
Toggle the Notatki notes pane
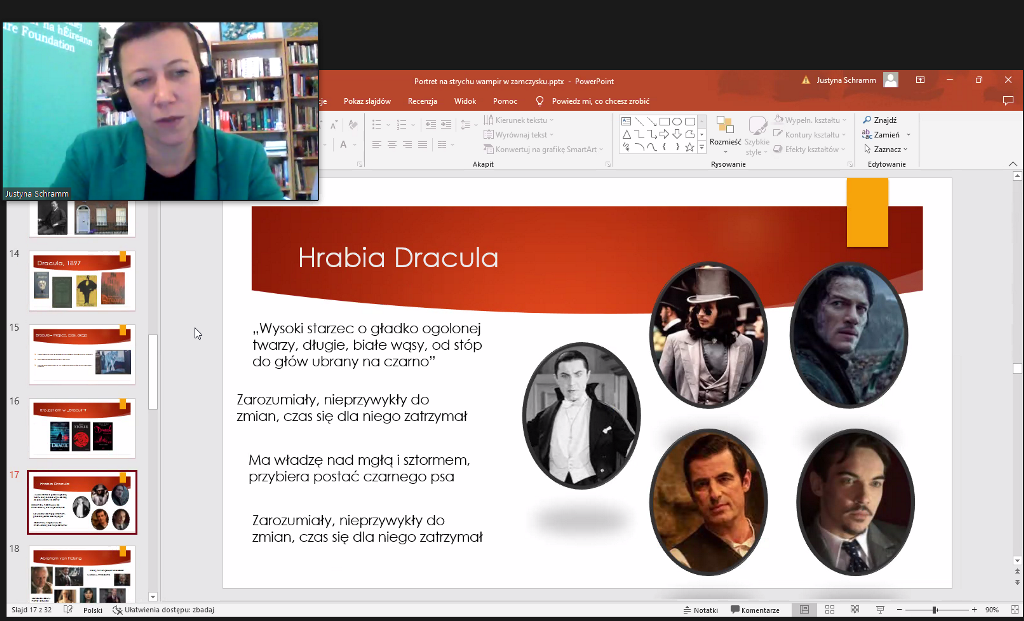tap(700, 609)
